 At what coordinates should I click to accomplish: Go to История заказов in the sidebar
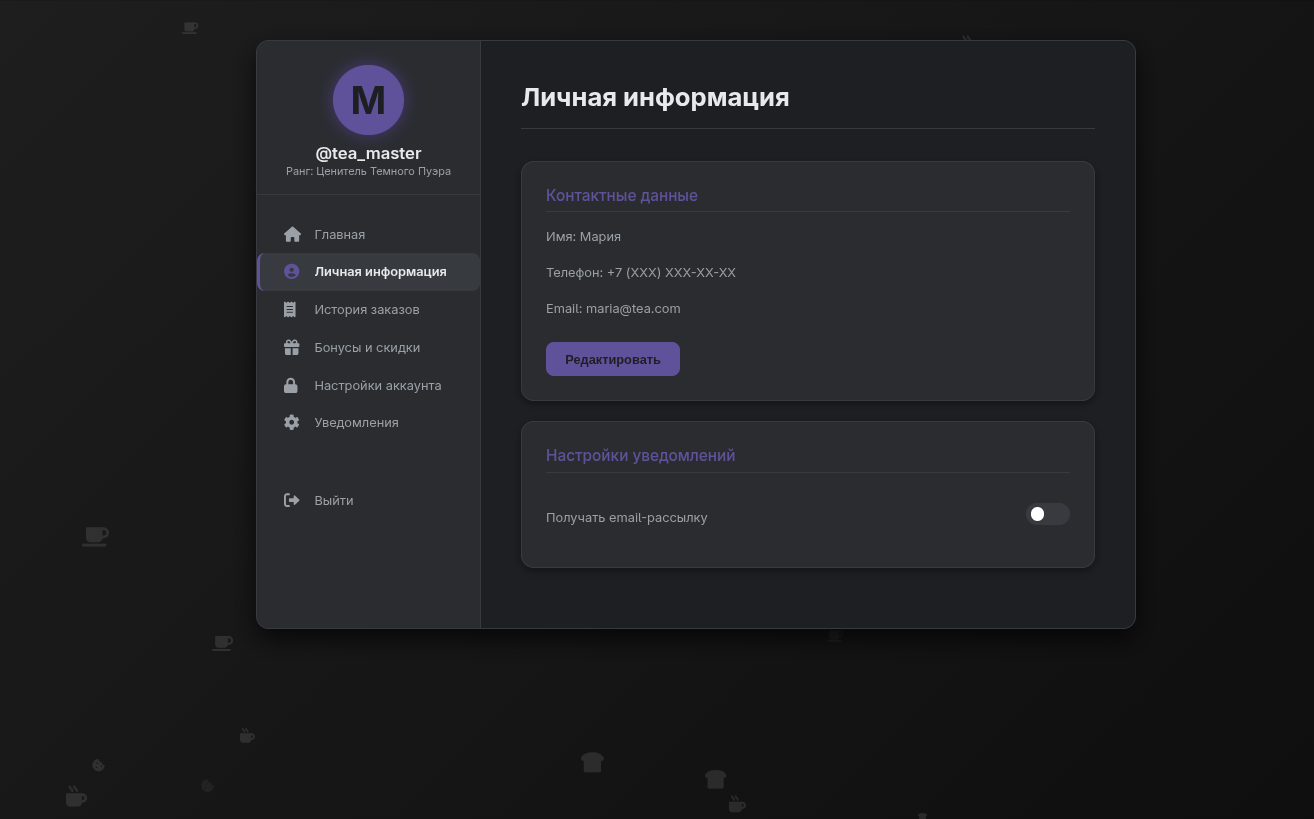pyautogui.click(x=367, y=310)
